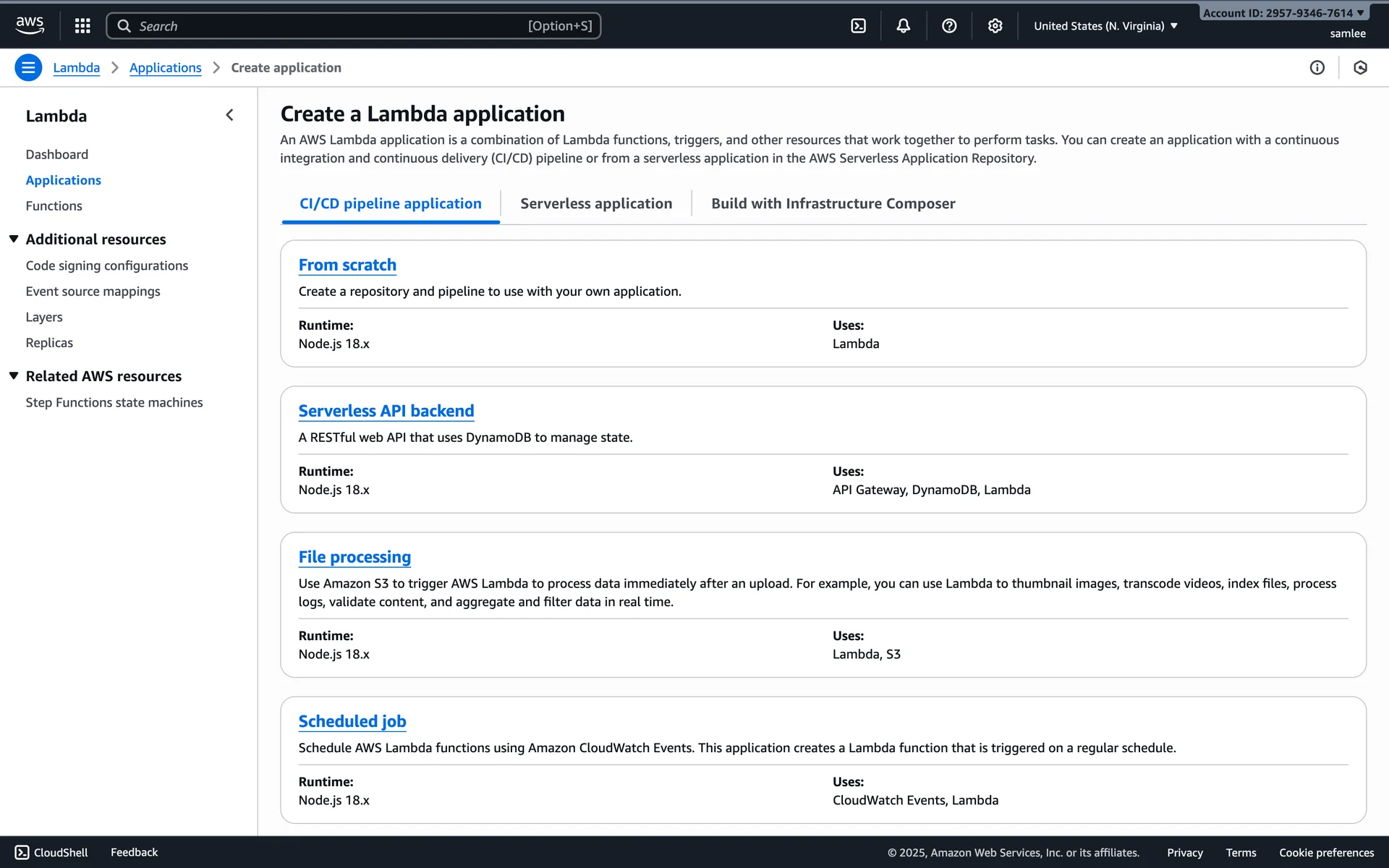Collapse the Related AWS resources section

(x=14, y=375)
